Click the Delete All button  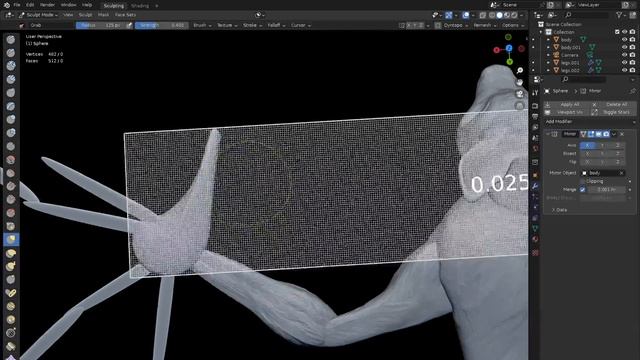[x=613, y=105]
